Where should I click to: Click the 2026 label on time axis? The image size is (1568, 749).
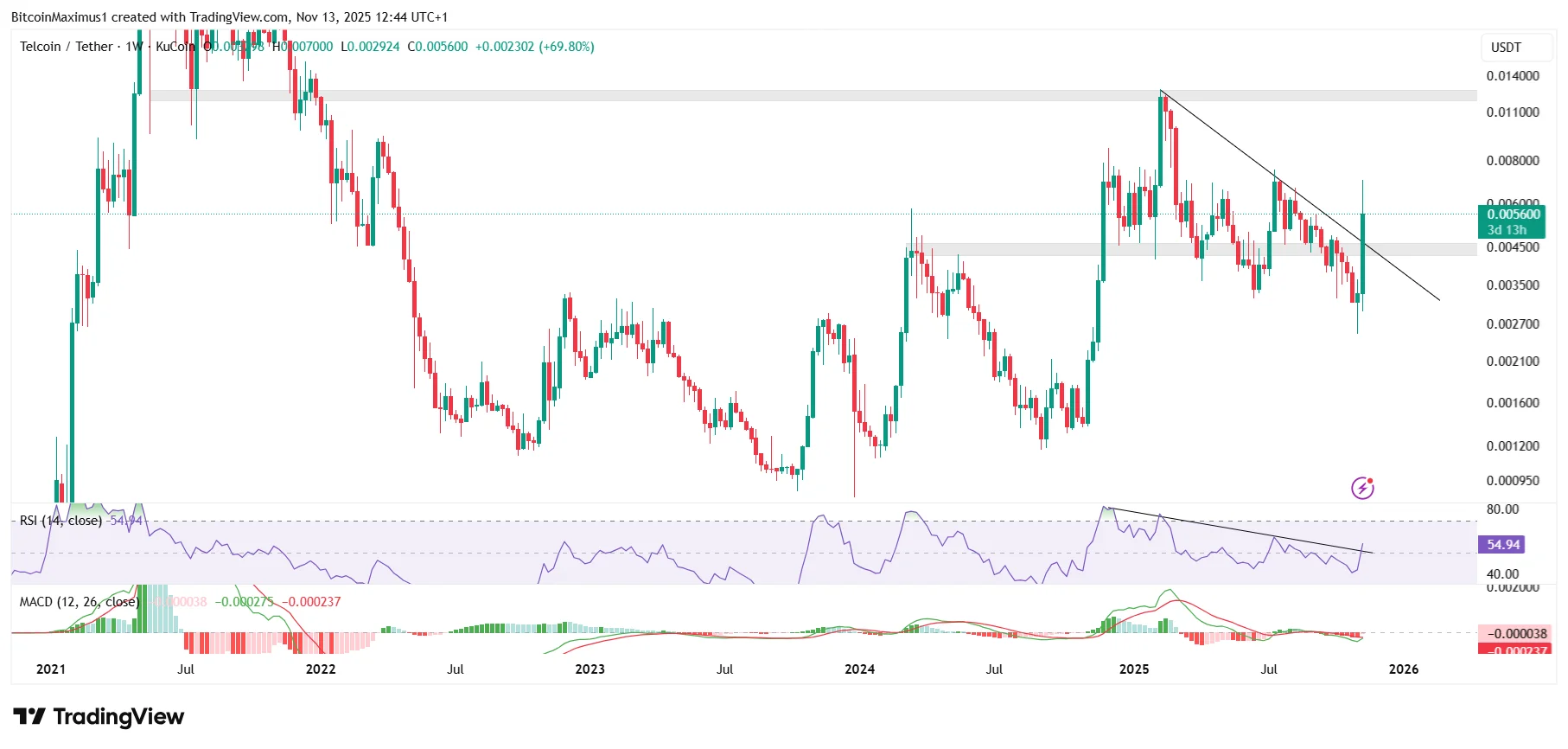coord(1403,669)
